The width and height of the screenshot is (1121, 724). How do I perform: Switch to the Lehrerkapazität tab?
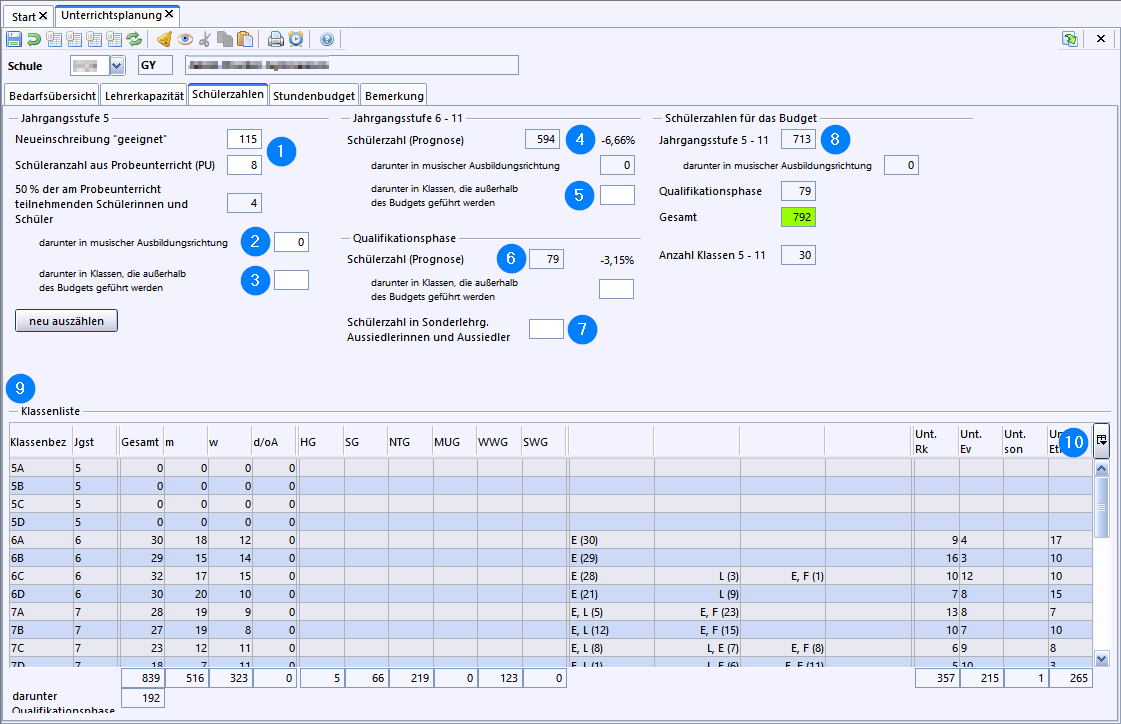[x=144, y=96]
